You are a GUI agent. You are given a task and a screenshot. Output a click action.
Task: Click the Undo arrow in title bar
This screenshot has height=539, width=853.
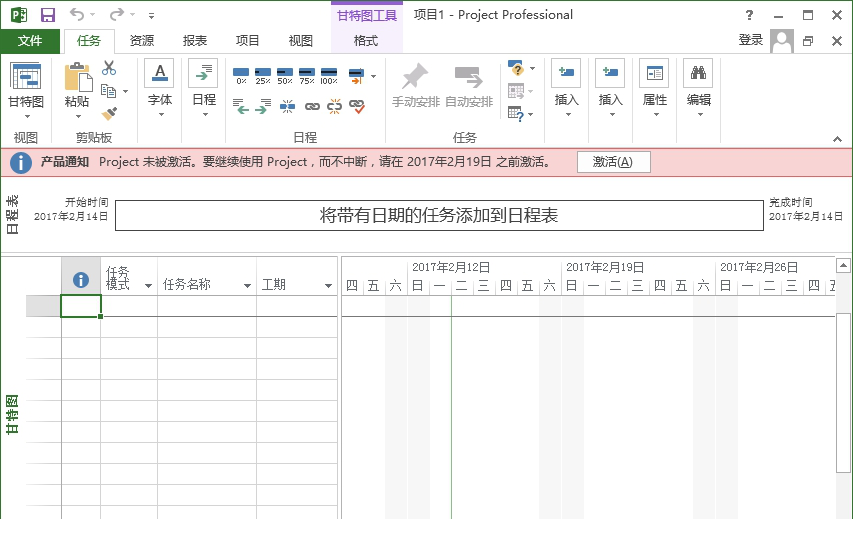tap(77, 15)
